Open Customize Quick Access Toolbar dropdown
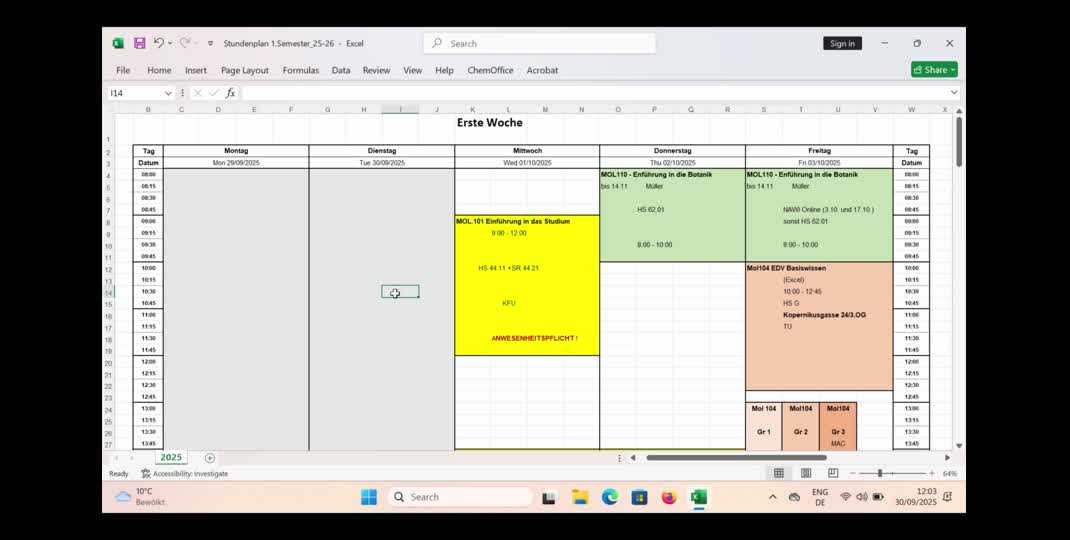 tap(210, 44)
